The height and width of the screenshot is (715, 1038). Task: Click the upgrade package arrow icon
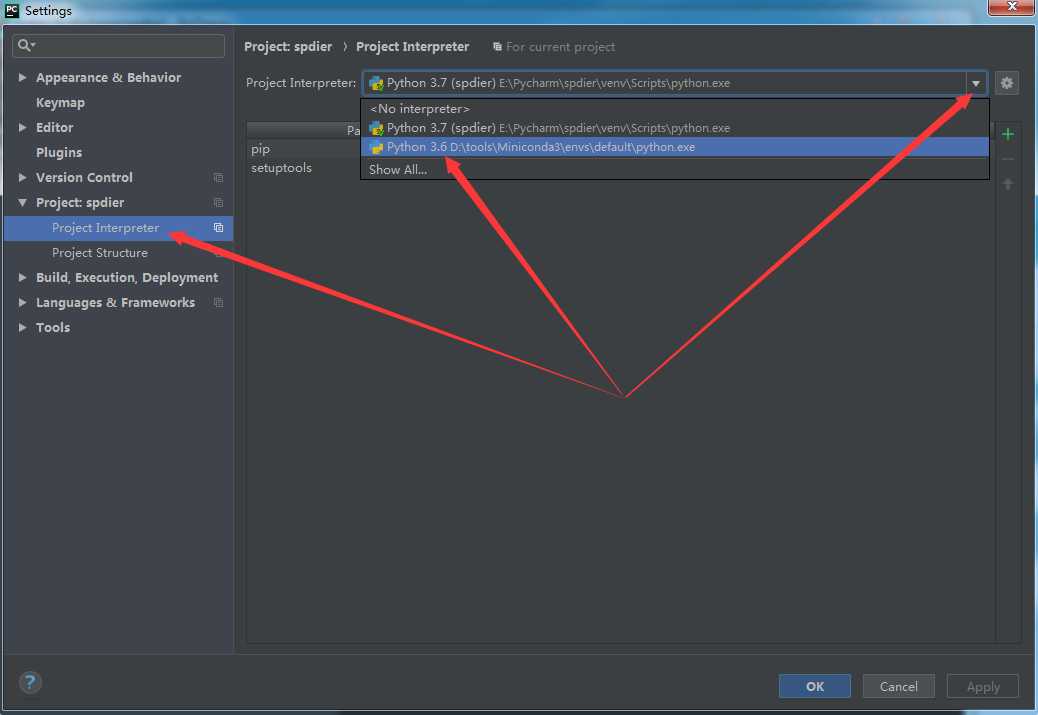(1008, 184)
